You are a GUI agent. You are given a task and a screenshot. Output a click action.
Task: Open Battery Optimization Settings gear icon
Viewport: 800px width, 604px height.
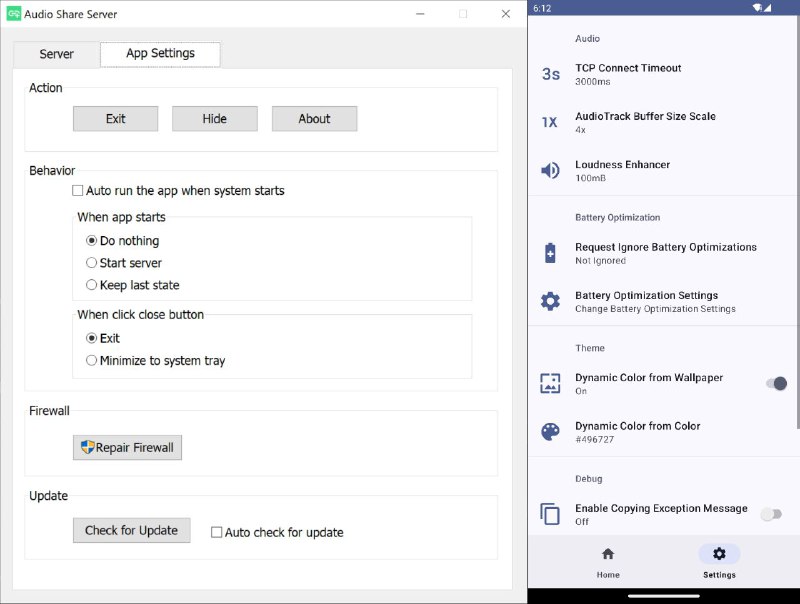point(550,301)
